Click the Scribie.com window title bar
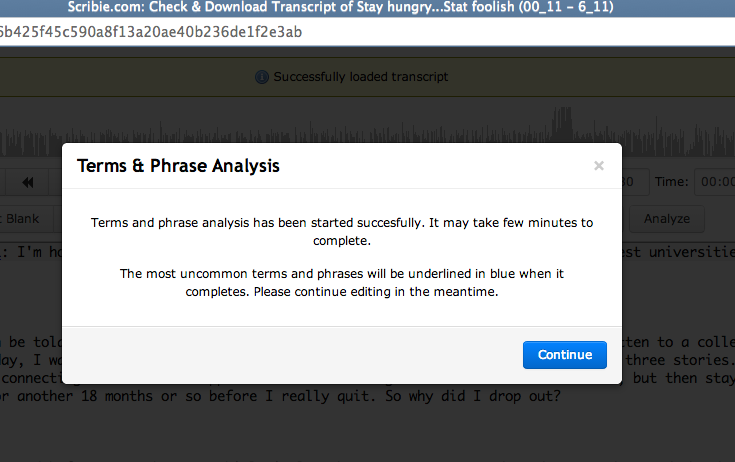735x462 pixels. coord(368,8)
